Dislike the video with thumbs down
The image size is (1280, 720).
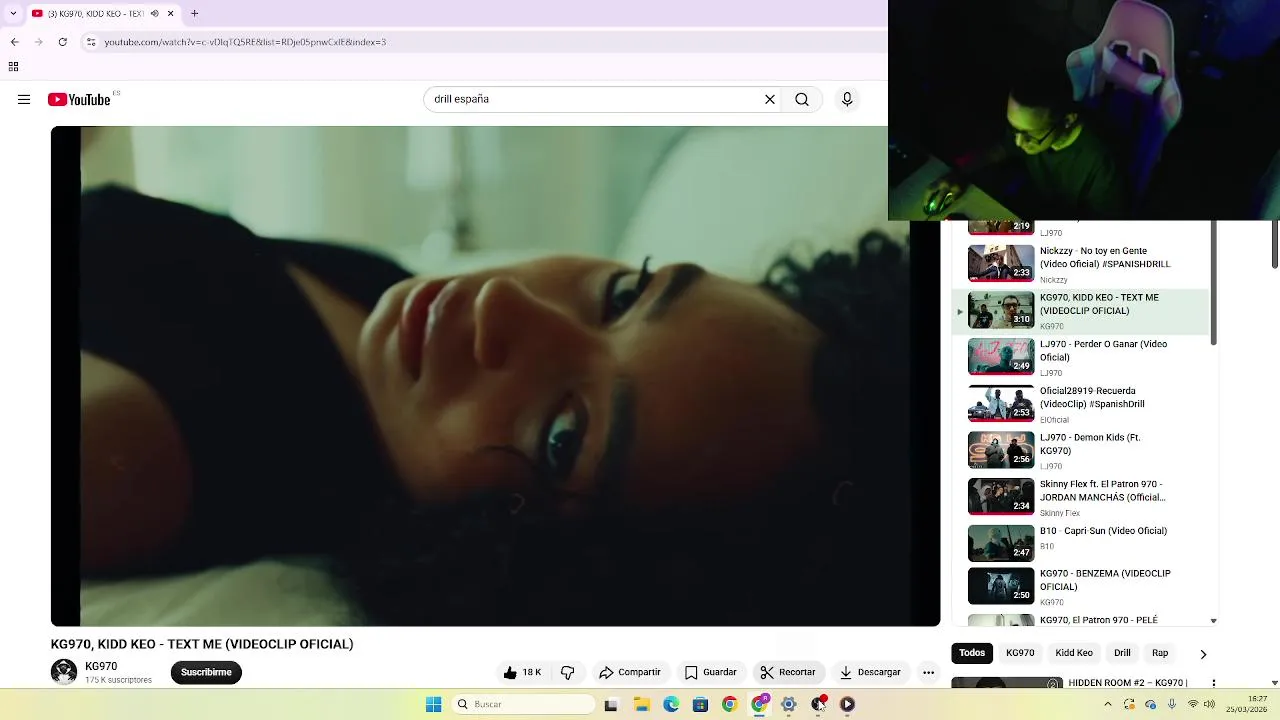coord(568,672)
